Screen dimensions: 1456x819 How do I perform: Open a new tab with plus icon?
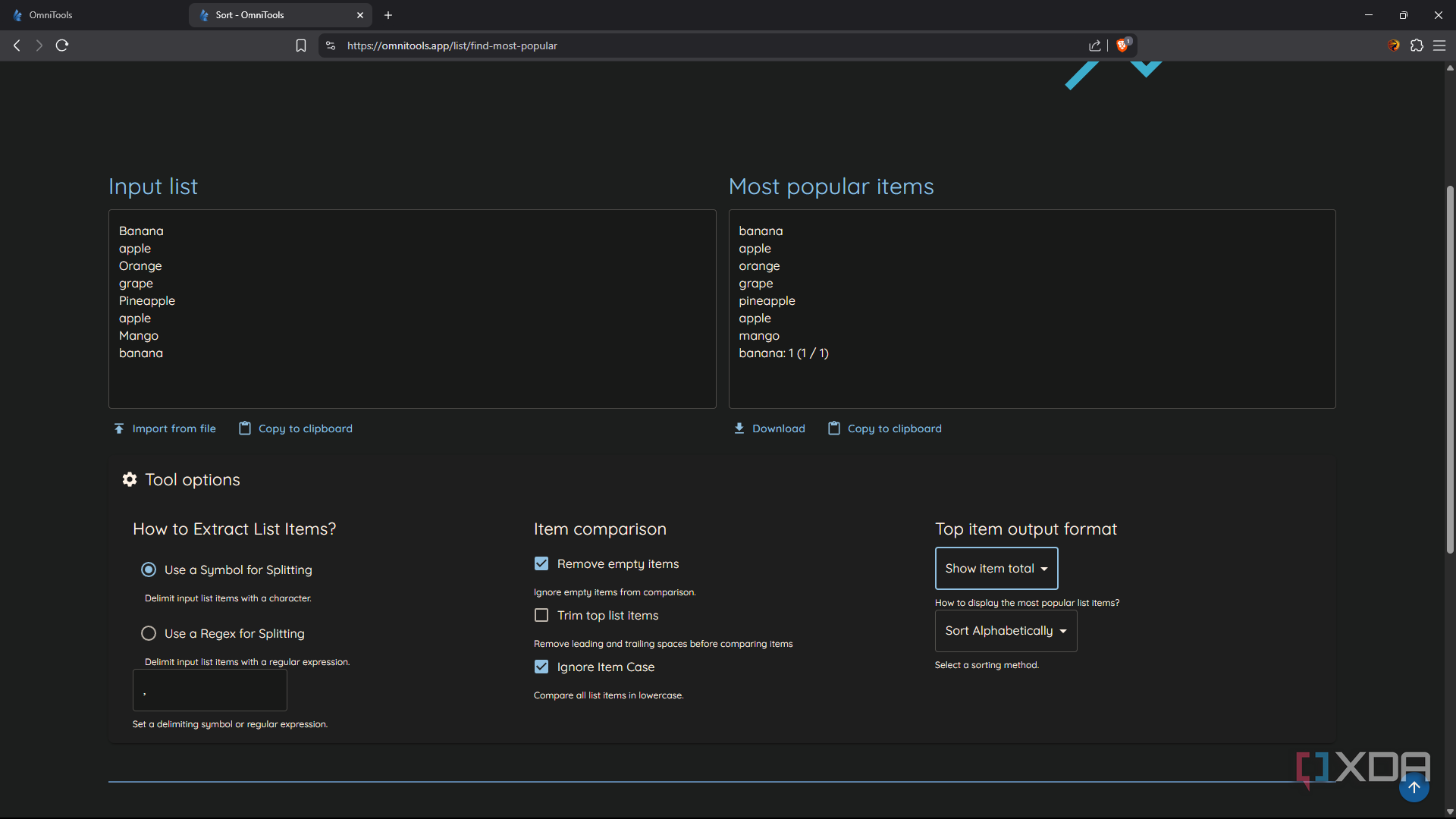coord(388,15)
